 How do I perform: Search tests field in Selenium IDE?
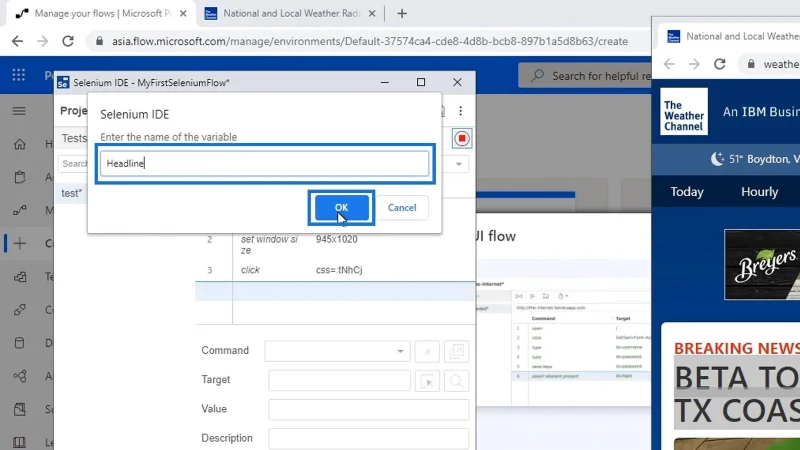click(72, 164)
